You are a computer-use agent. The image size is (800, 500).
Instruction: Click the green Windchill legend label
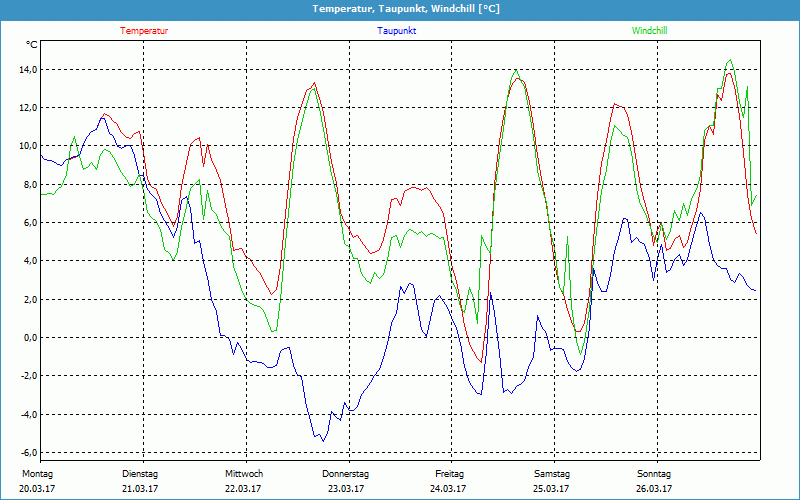click(649, 31)
